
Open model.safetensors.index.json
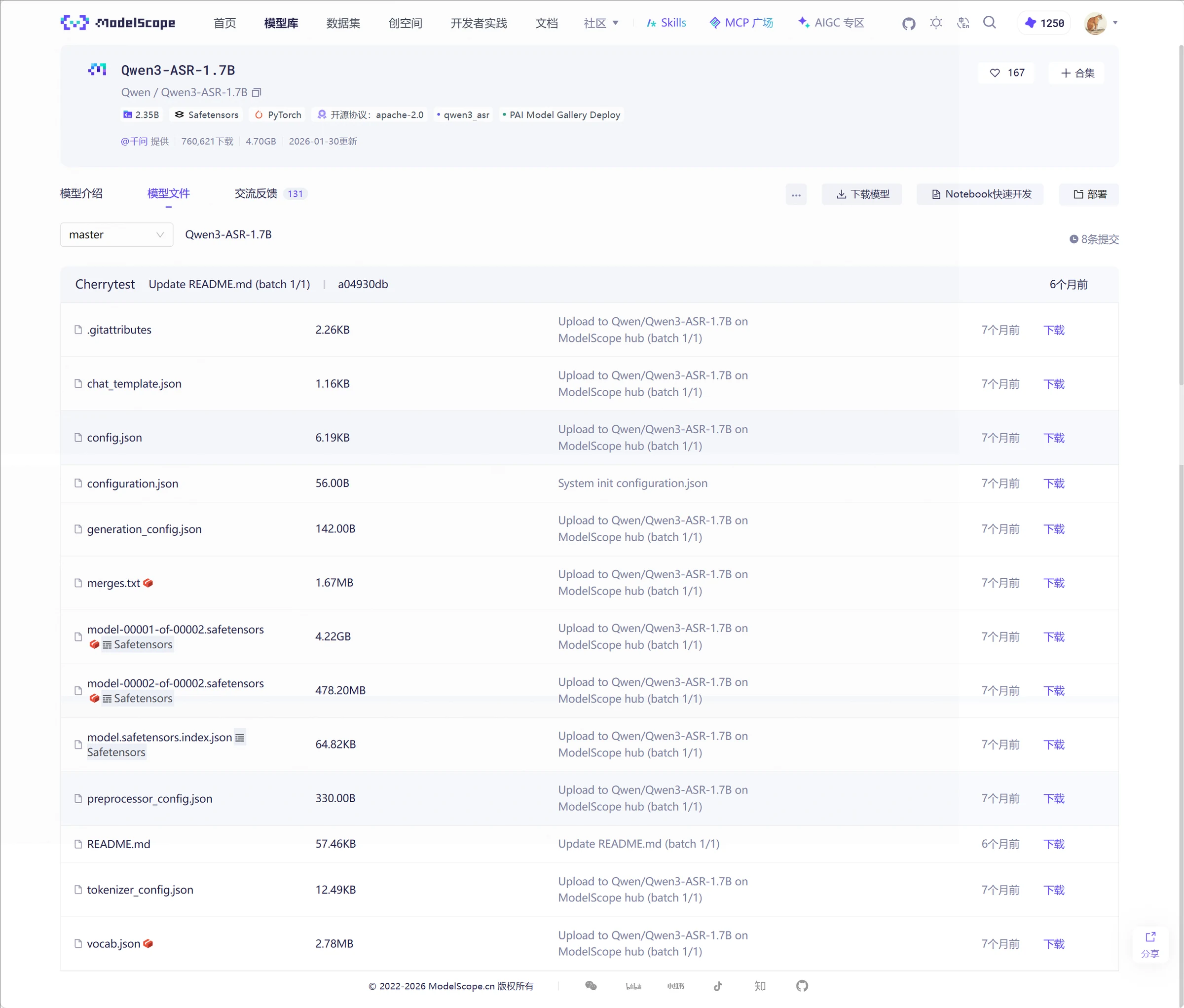[159, 737]
